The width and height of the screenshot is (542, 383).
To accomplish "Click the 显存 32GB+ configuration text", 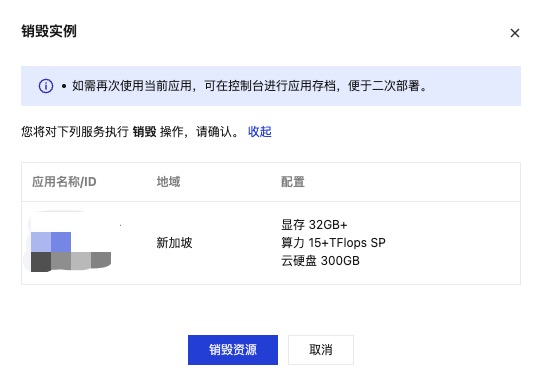I will click(x=314, y=225).
